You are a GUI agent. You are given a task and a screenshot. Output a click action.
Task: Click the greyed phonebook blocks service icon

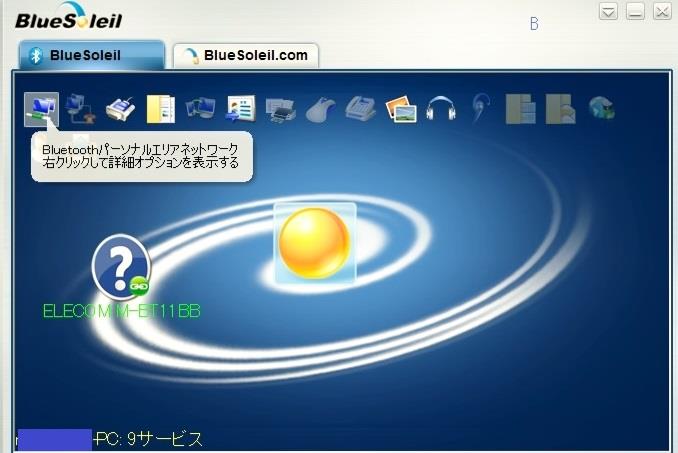point(521,109)
